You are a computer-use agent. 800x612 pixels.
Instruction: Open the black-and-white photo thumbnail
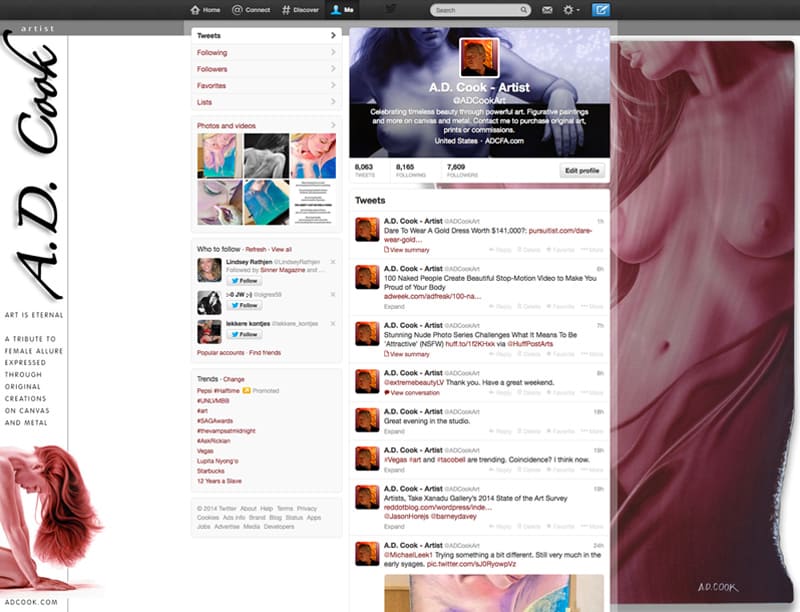[x=266, y=156]
